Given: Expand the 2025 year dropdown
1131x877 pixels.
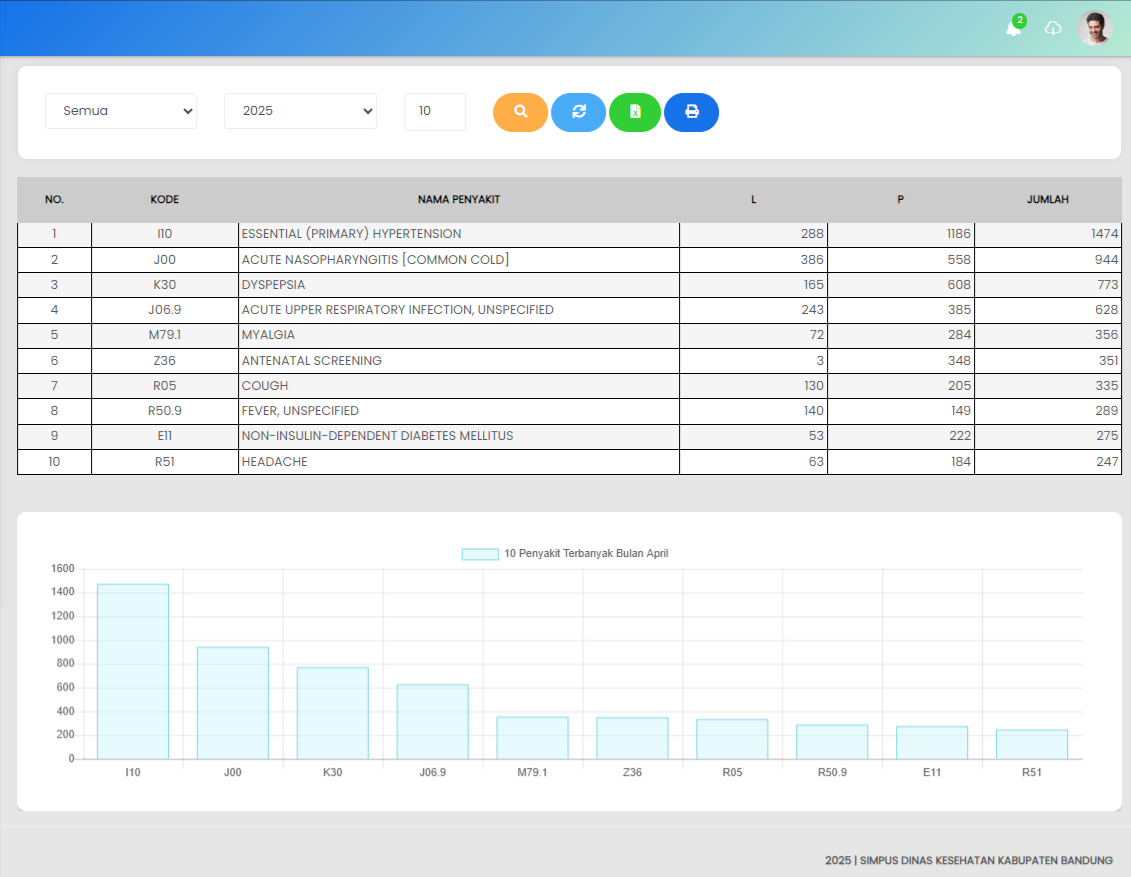Looking at the screenshot, I should (x=300, y=111).
